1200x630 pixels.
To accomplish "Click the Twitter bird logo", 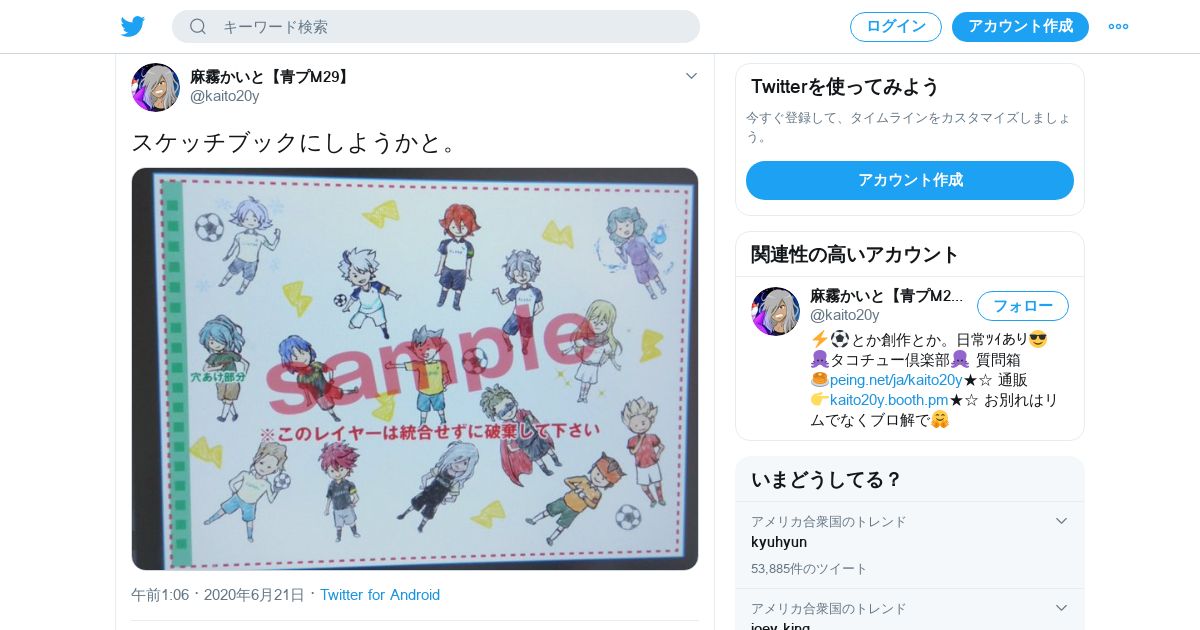I will click(x=133, y=27).
